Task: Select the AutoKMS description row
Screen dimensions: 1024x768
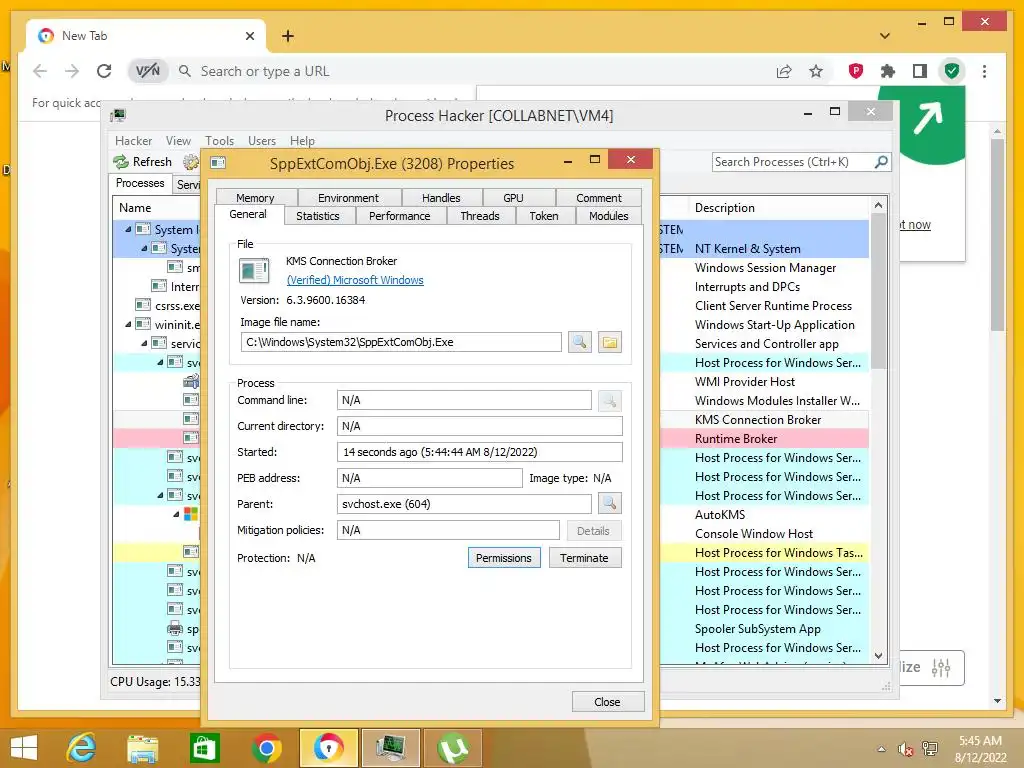Action: [x=764, y=515]
